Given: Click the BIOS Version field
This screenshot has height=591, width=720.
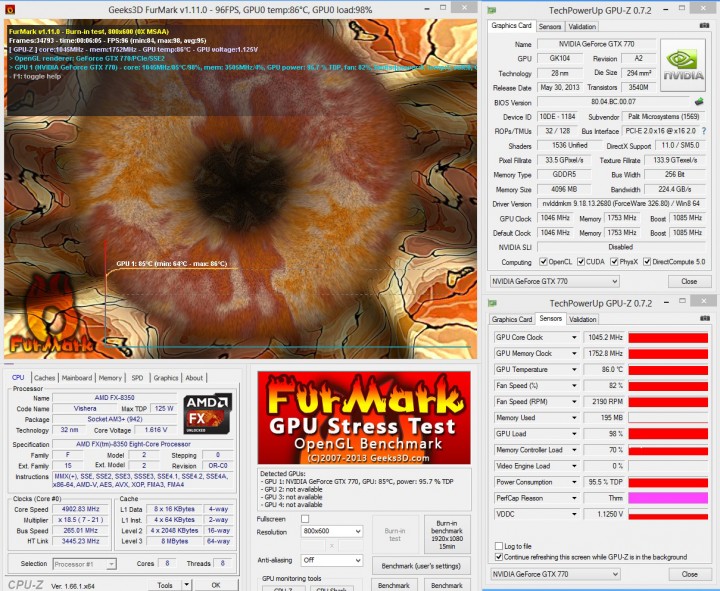Looking at the screenshot, I should tap(613, 101).
